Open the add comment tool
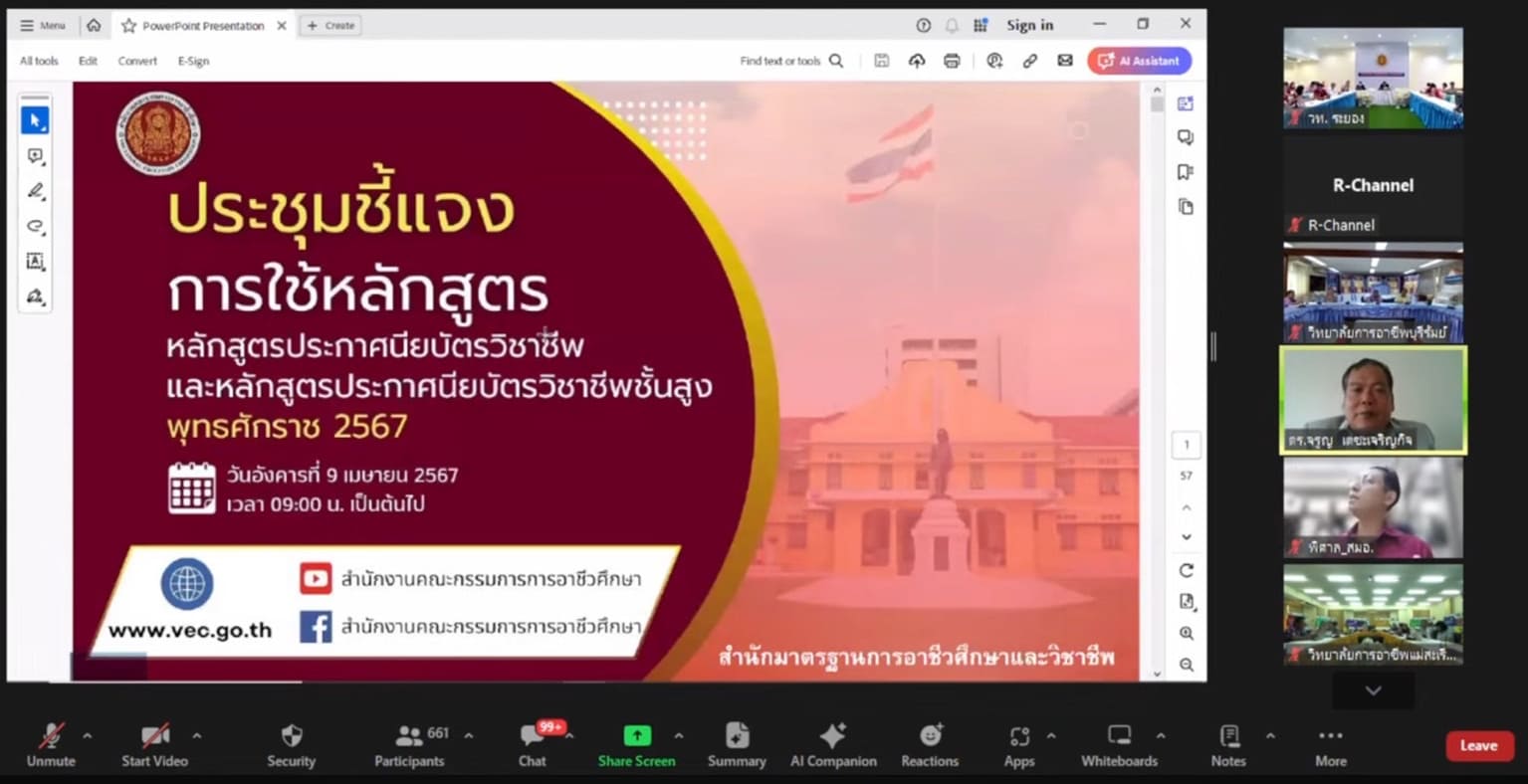The height and width of the screenshot is (784, 1528). [35, 156]
